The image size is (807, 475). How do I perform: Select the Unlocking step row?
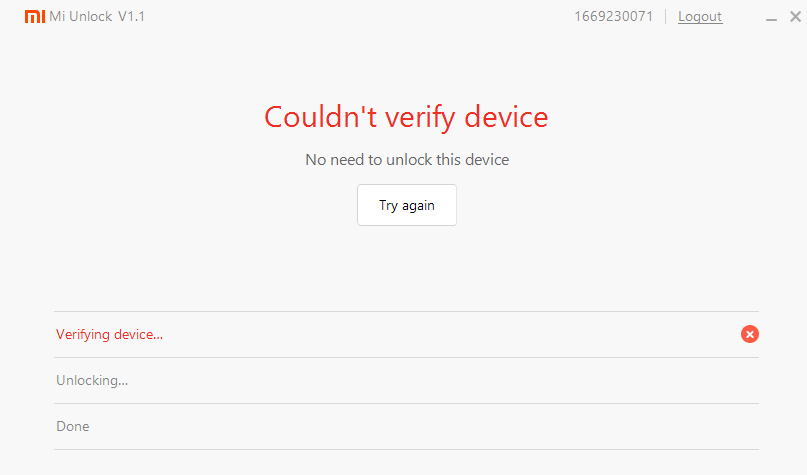(92, 381)
